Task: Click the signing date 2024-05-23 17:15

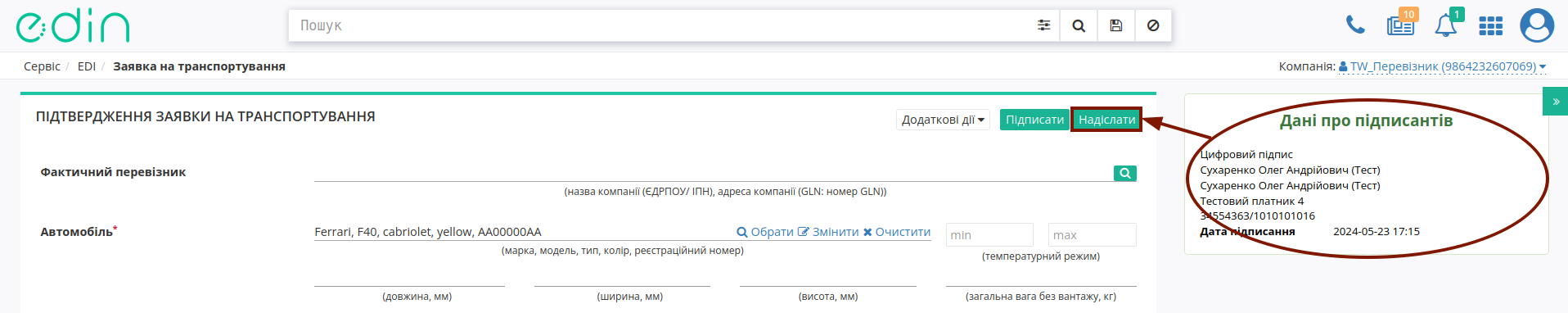Action: click(x=1377, y=232)
